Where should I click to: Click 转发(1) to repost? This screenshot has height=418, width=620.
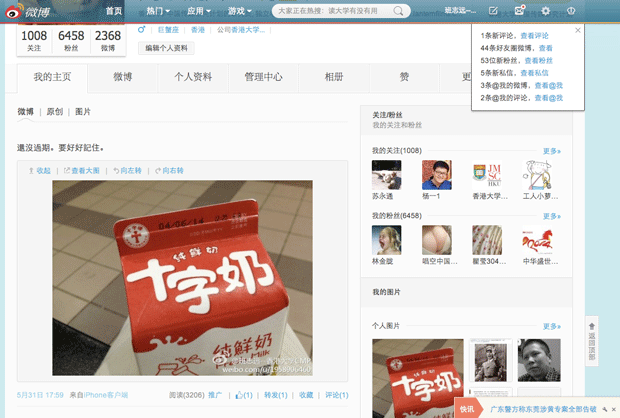276,395
